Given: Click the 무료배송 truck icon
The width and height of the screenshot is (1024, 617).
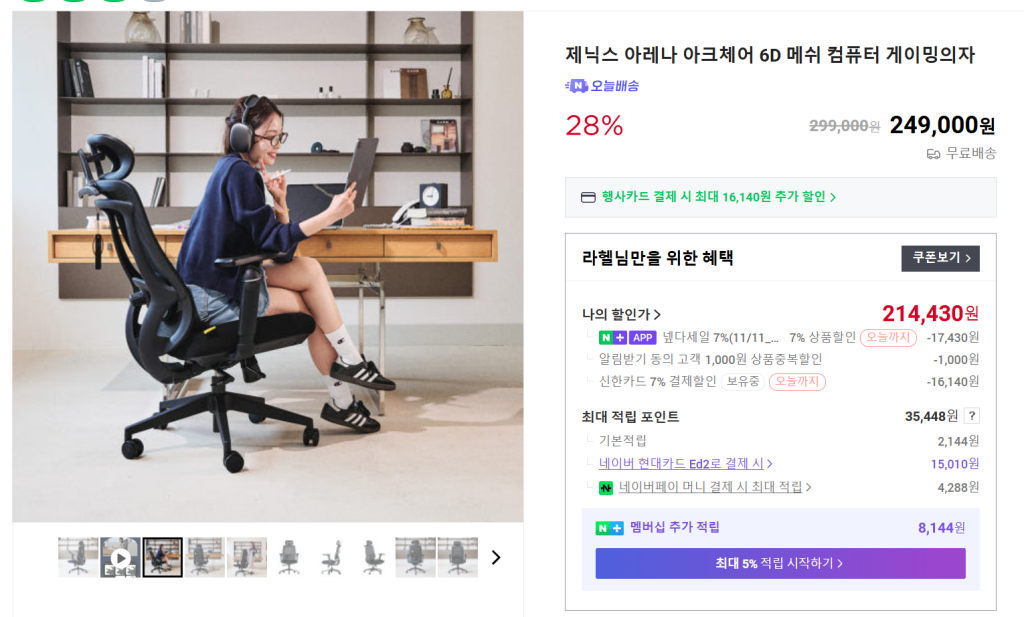Looking at the screenshot, I should [x=933, y=154].
